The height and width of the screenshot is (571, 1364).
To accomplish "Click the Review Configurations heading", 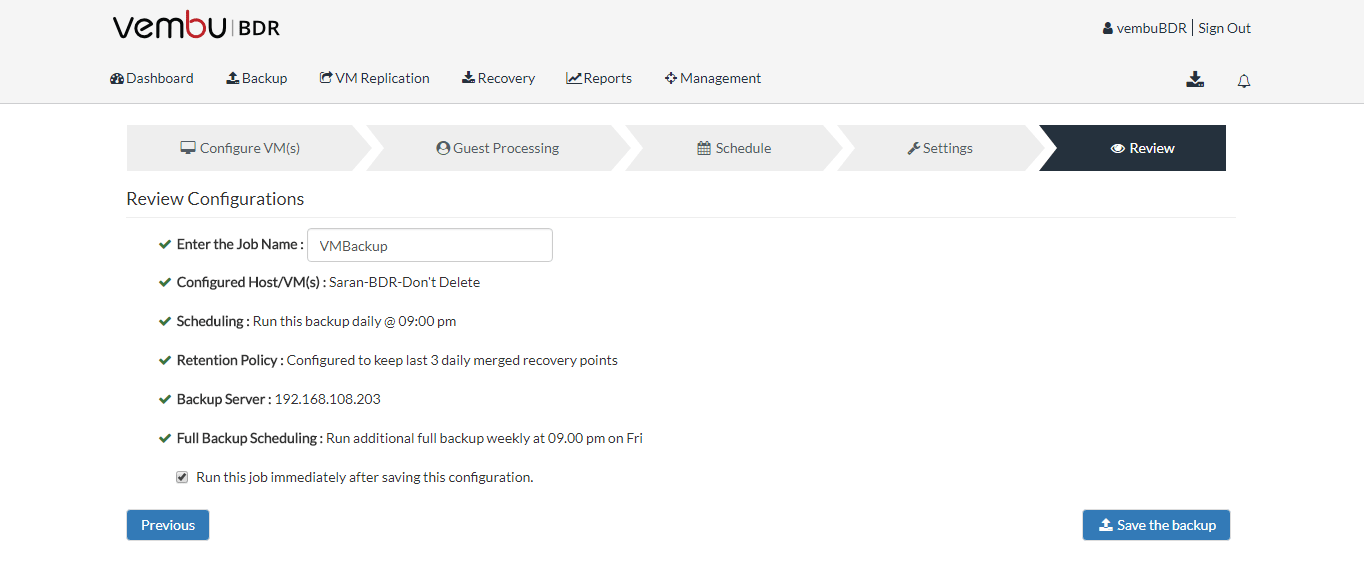I will pos(215,199).
